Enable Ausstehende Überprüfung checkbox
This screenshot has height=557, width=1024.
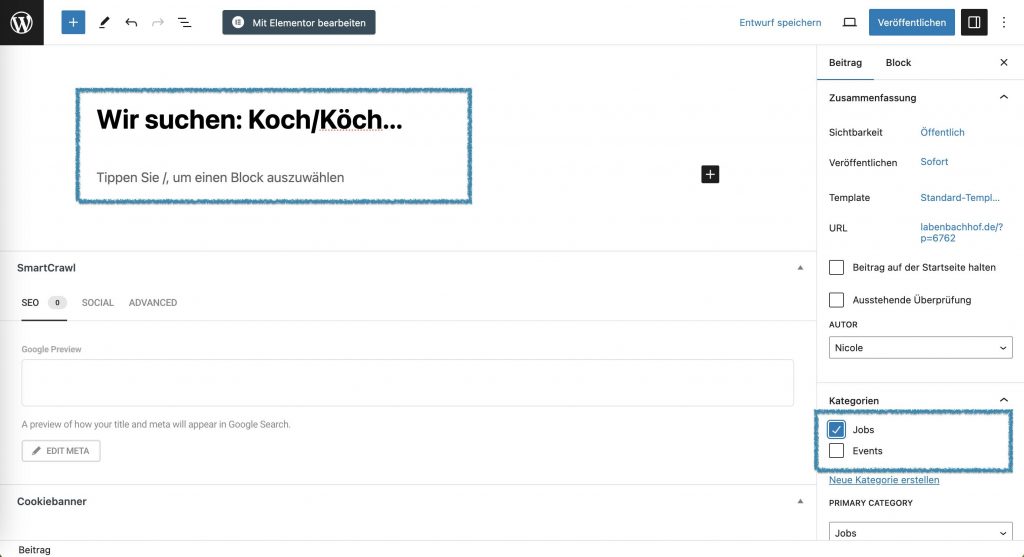click(x=837, y=300)
